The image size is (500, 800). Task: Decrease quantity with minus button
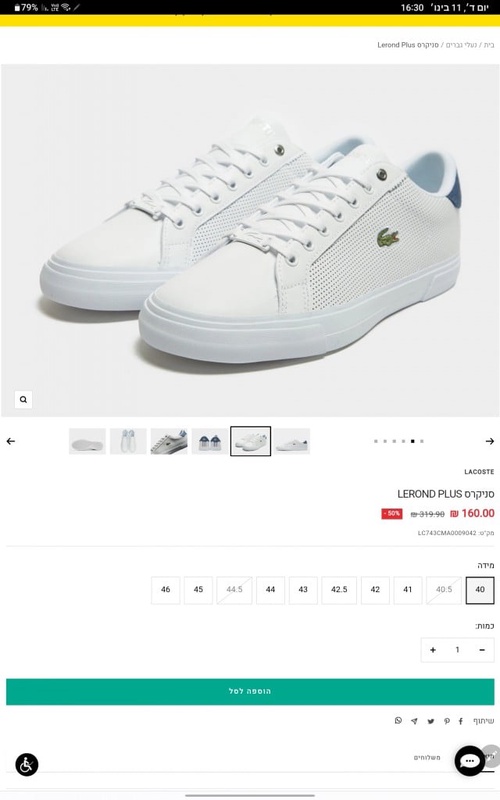(x=482, y=650)
